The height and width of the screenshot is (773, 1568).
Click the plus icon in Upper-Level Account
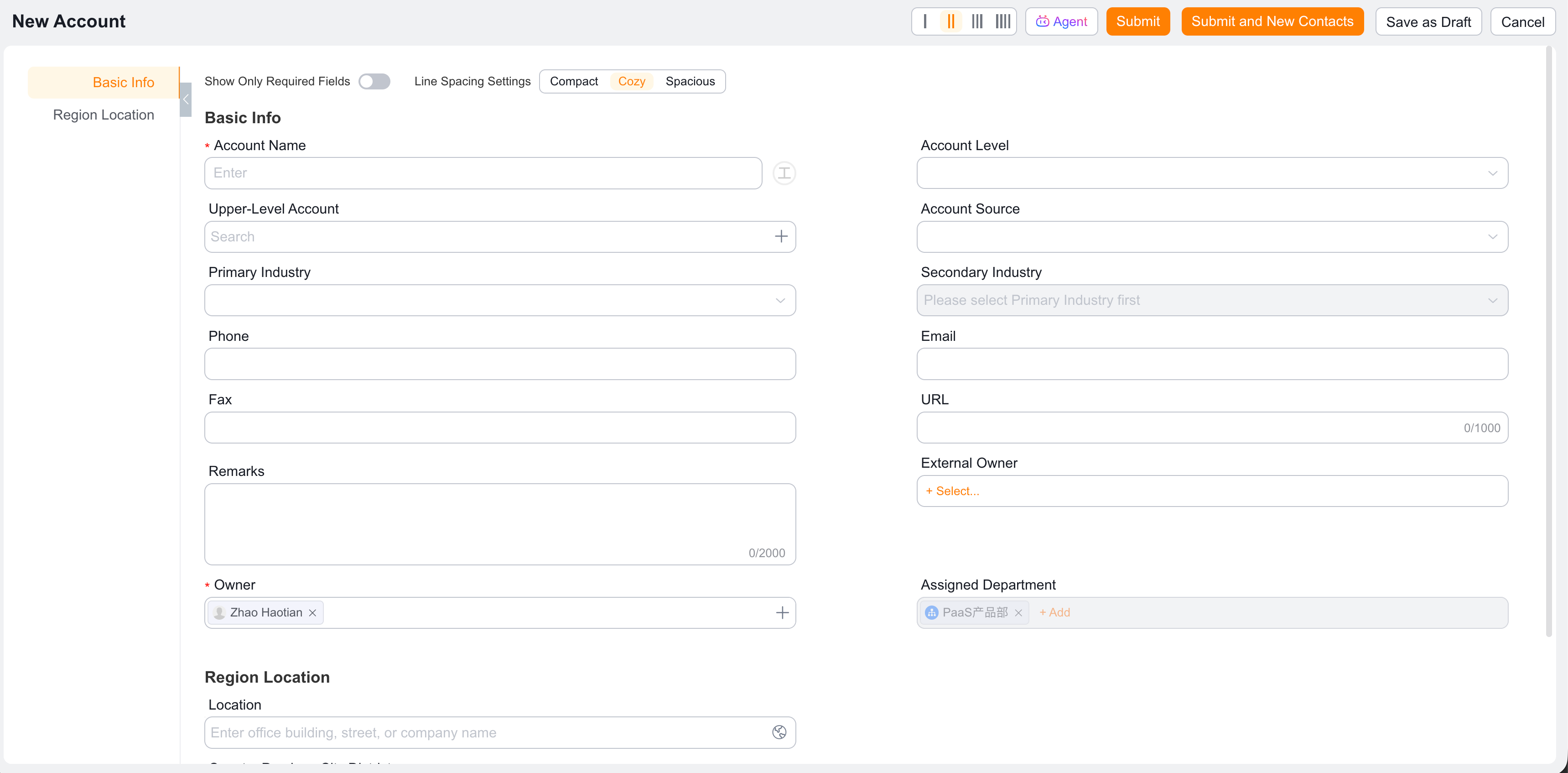coord(781,236)
